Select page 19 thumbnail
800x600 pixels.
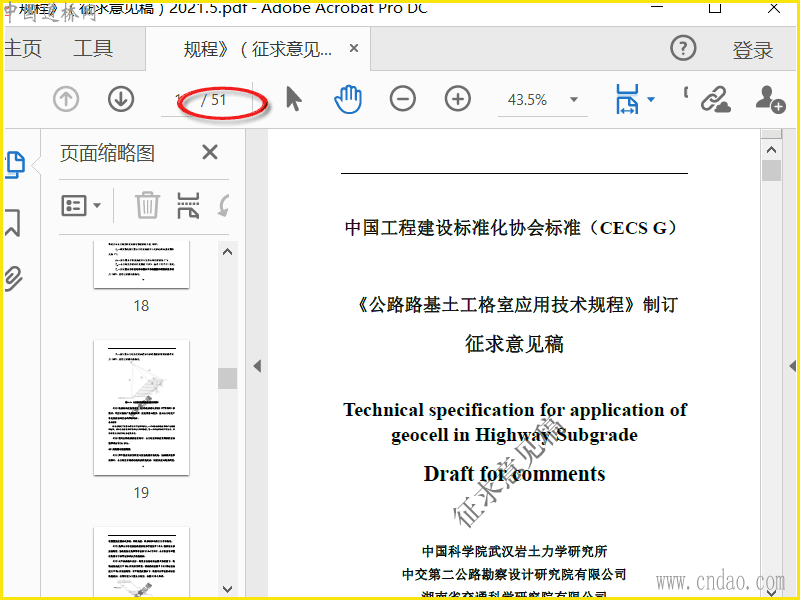click(x=141, y=408)
